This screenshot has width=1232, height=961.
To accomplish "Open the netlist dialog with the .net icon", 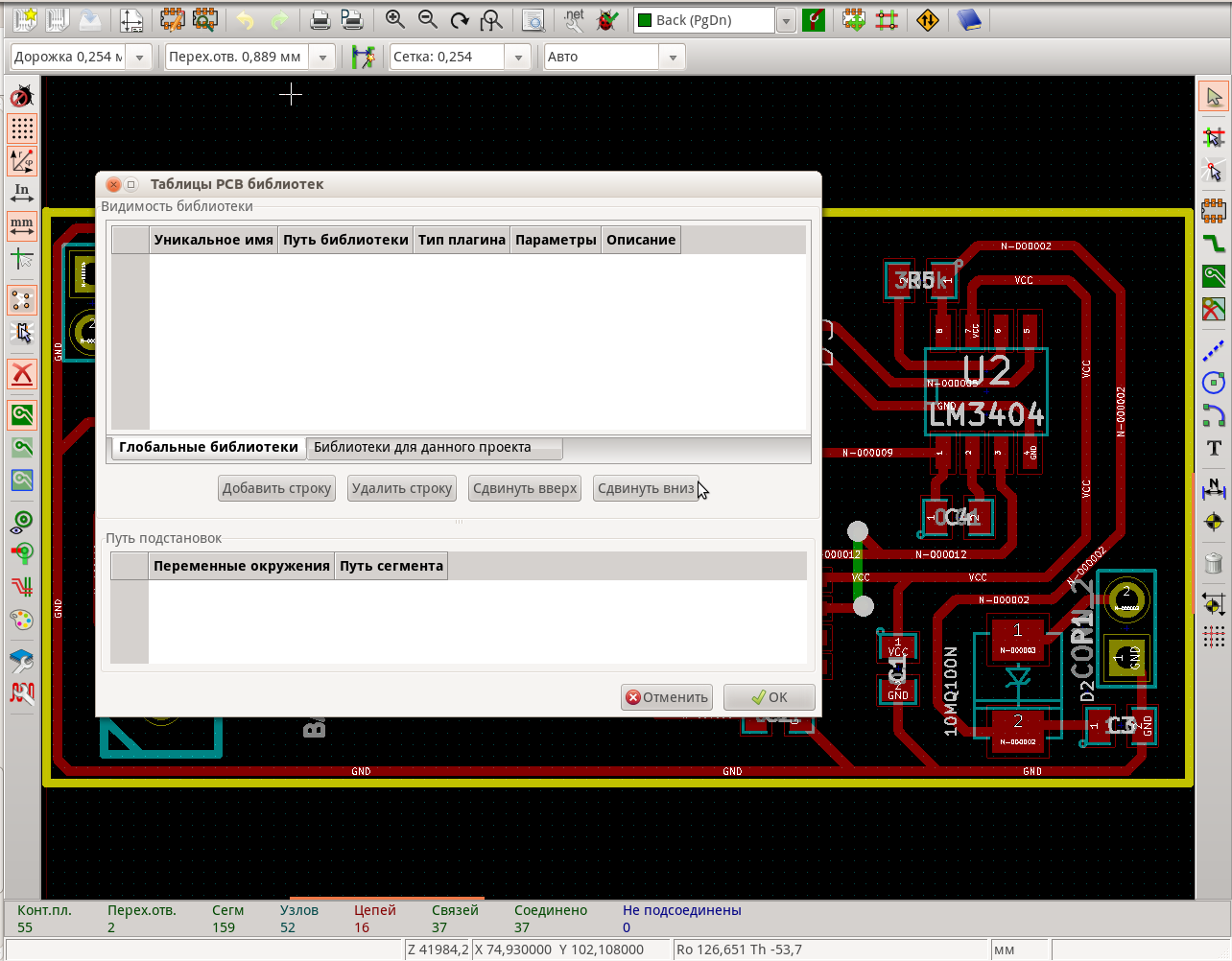I will [573, 20].
